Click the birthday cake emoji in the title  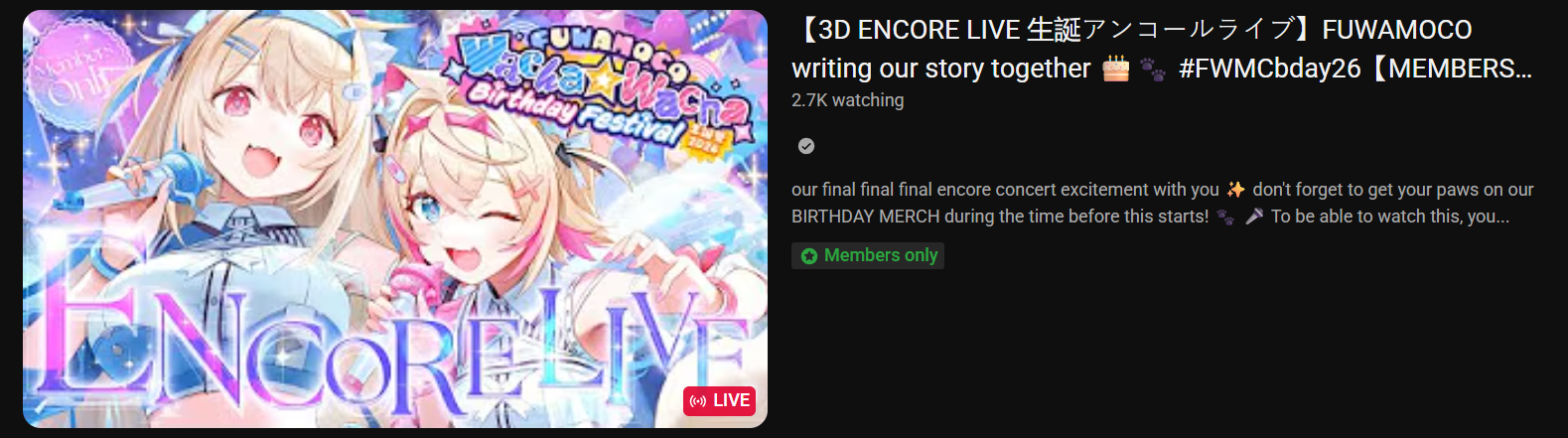tap(1116, 69)
